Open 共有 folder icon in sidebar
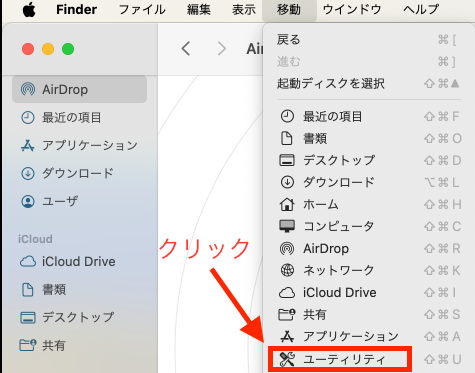Screen dimensions: 475x373 28,345
